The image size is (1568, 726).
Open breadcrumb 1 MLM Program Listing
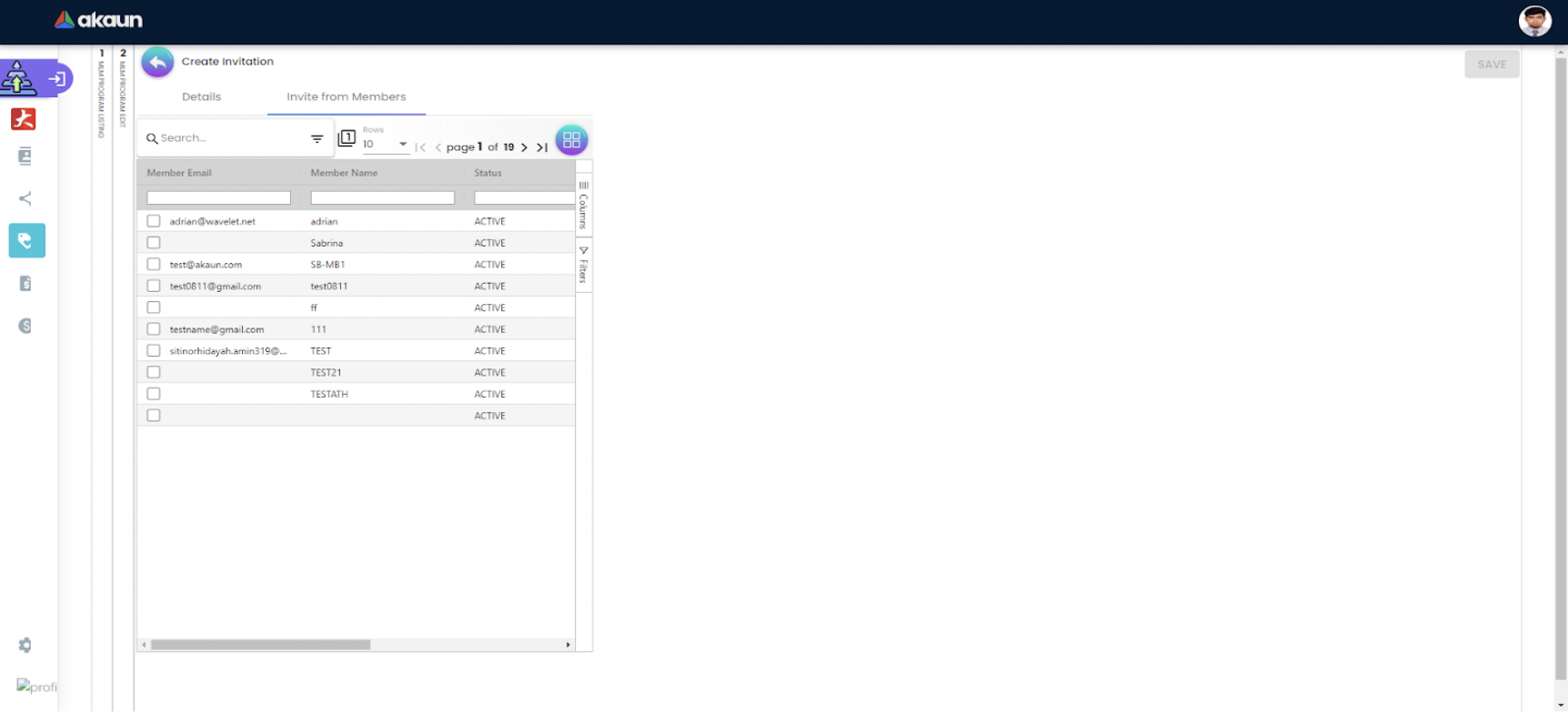click(x=102, y=93)
